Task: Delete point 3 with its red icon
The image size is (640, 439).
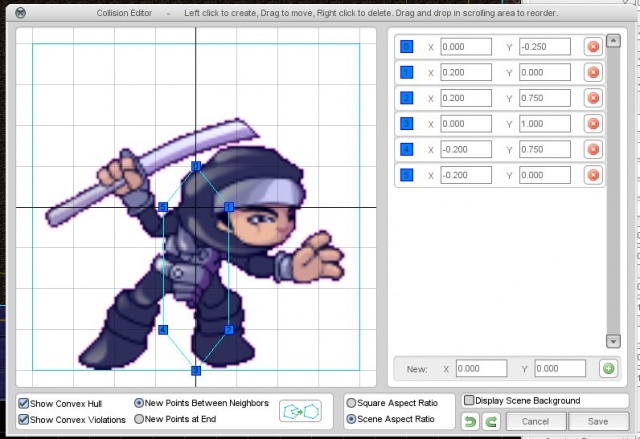Action: pos(593,124)
